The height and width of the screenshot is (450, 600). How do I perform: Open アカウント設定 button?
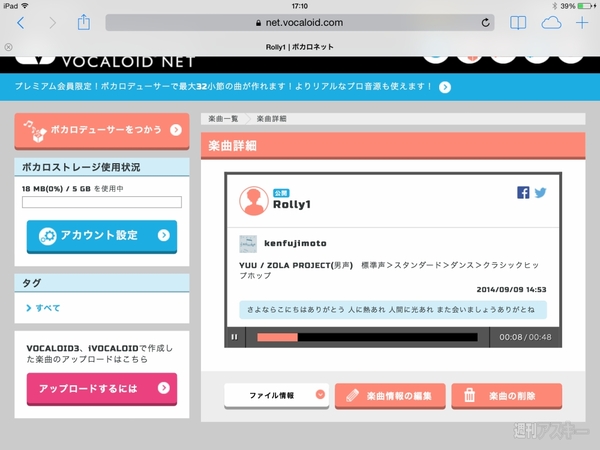102,236
